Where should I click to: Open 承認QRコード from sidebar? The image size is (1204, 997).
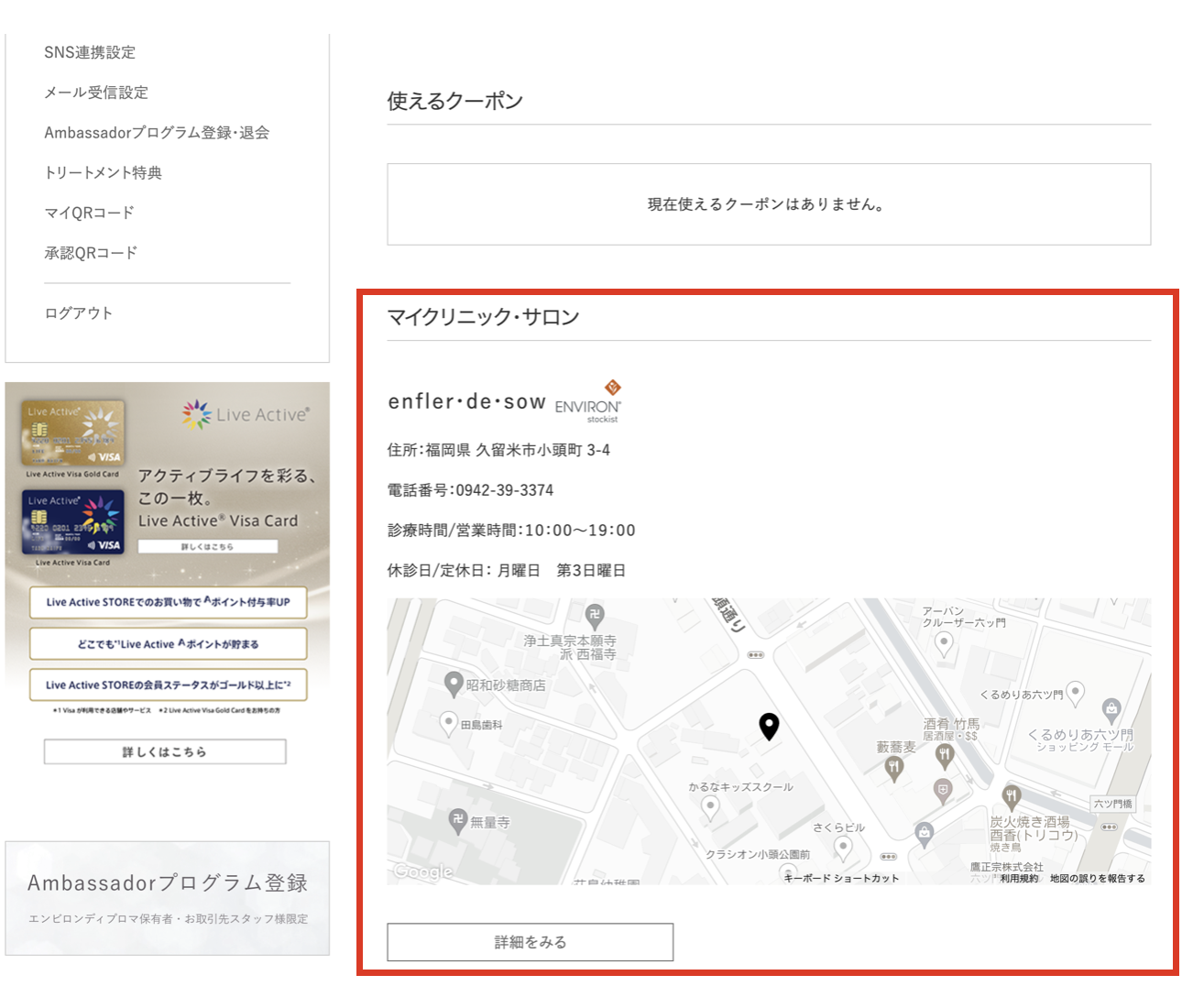click(x=91, y=253)
